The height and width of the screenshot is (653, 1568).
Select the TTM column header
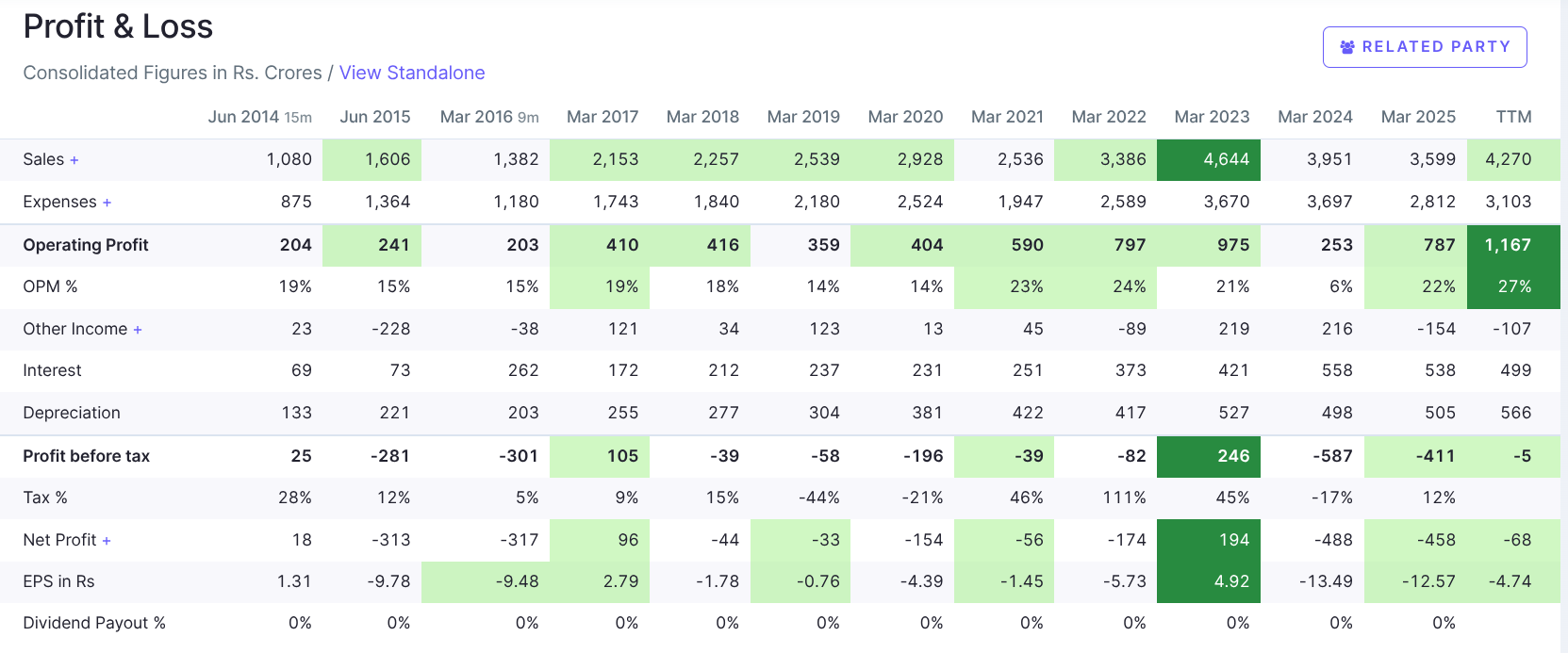[1513, 117]
